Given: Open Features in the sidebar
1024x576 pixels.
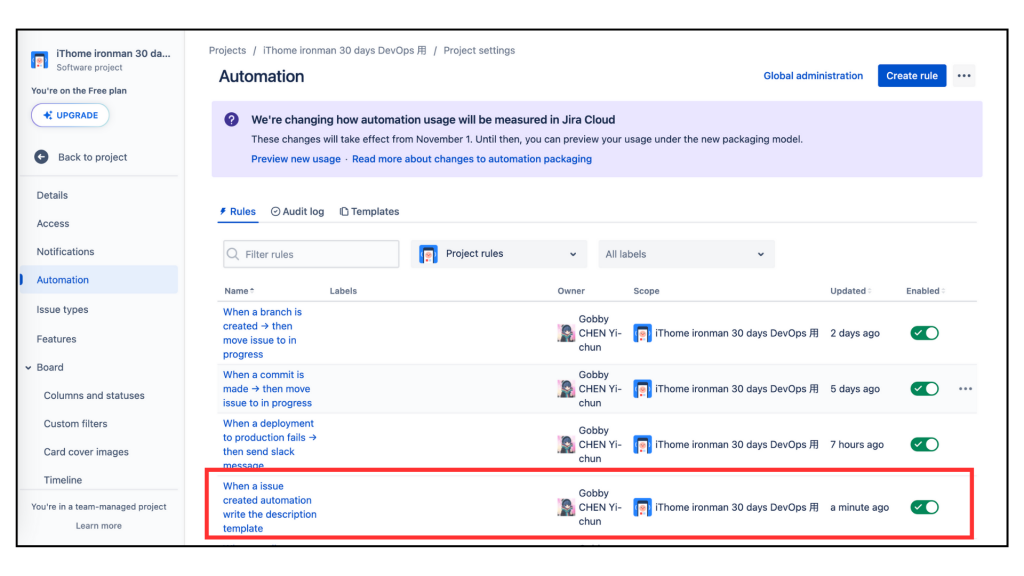Looking at the screenshot, I should tap(56, 339).
